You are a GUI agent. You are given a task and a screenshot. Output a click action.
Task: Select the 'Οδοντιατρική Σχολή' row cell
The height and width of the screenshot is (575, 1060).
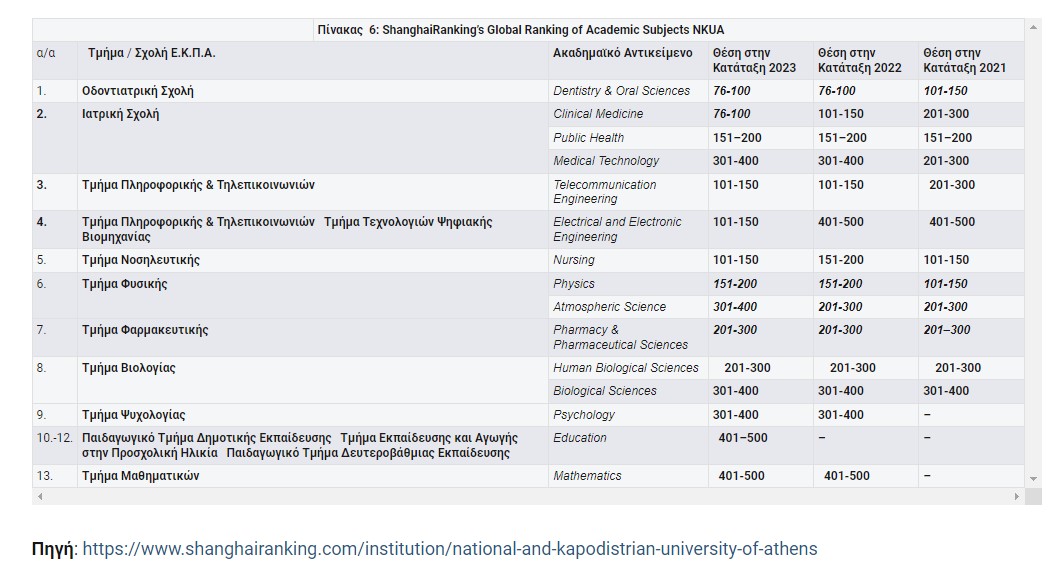point(138,91)
